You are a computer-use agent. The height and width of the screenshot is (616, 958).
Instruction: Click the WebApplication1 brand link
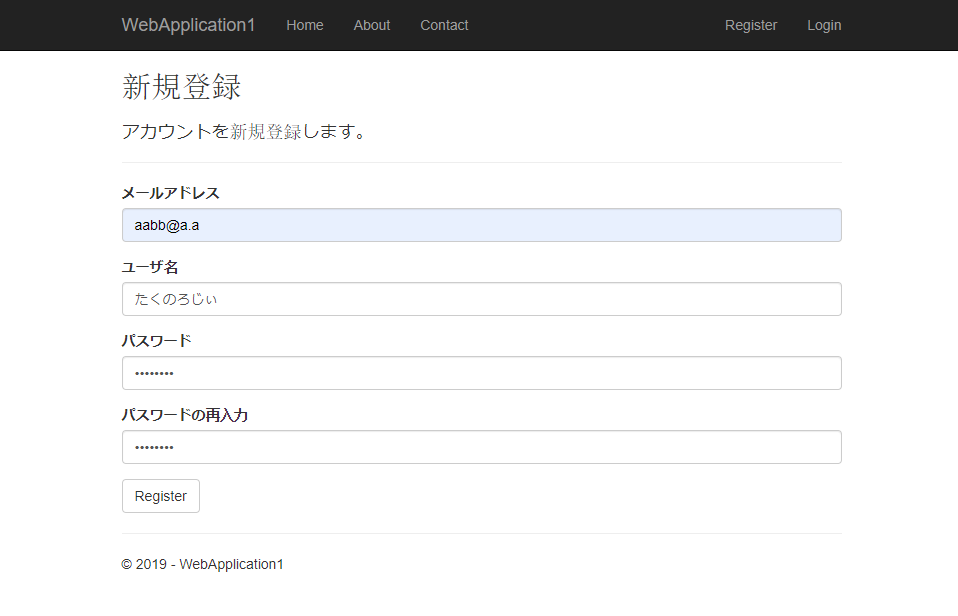(188, 25)
